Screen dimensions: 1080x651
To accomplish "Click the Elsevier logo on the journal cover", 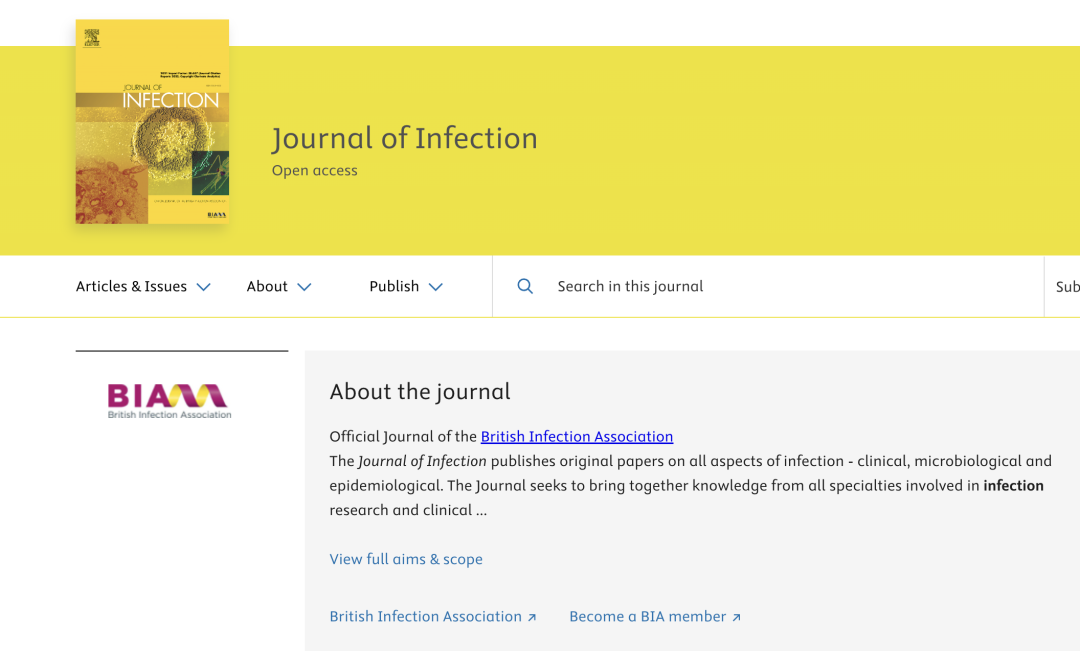I will [x=92, y=37].
